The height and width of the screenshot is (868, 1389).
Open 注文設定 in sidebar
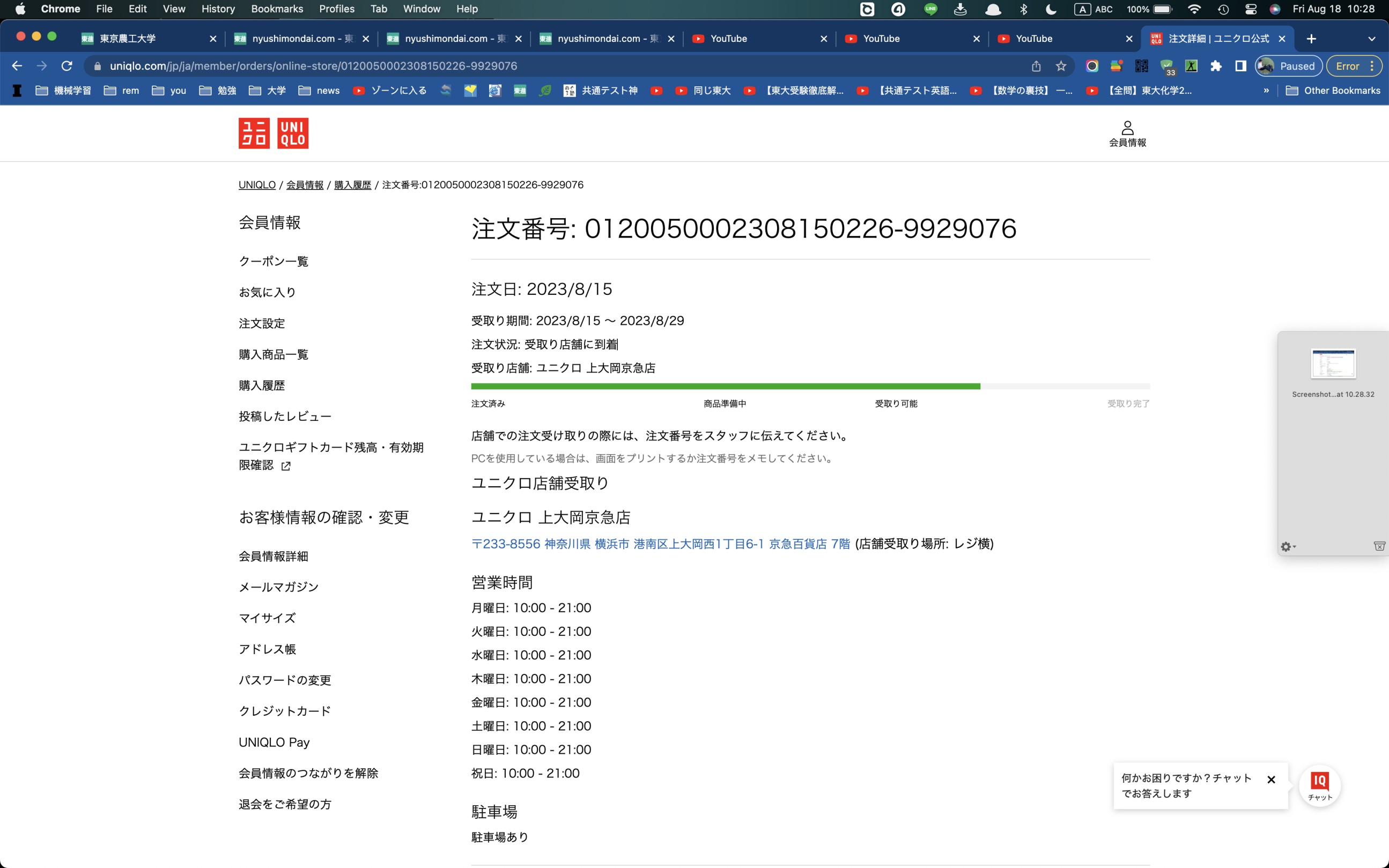(x=262, y=323)
